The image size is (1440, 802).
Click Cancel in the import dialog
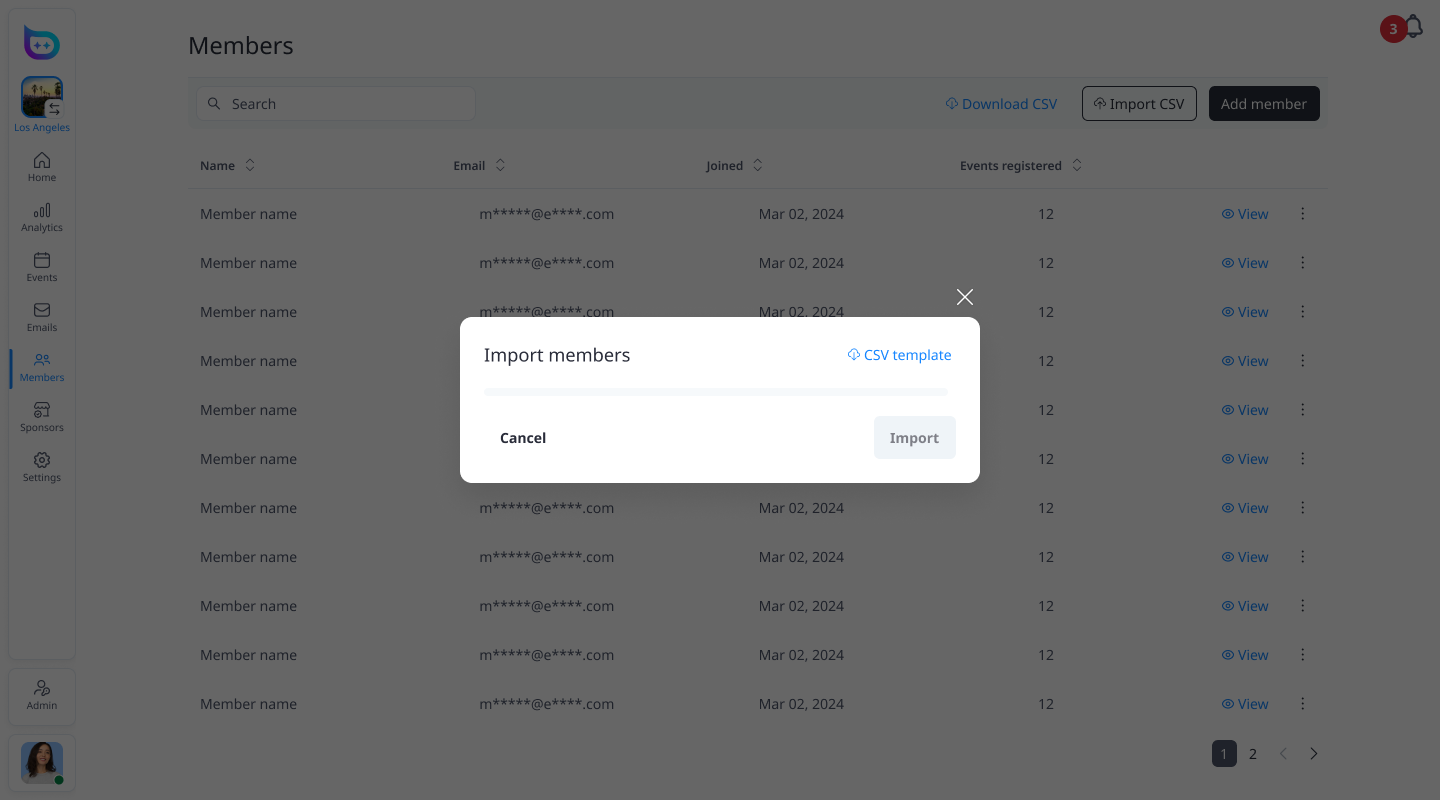click(523, 438)
